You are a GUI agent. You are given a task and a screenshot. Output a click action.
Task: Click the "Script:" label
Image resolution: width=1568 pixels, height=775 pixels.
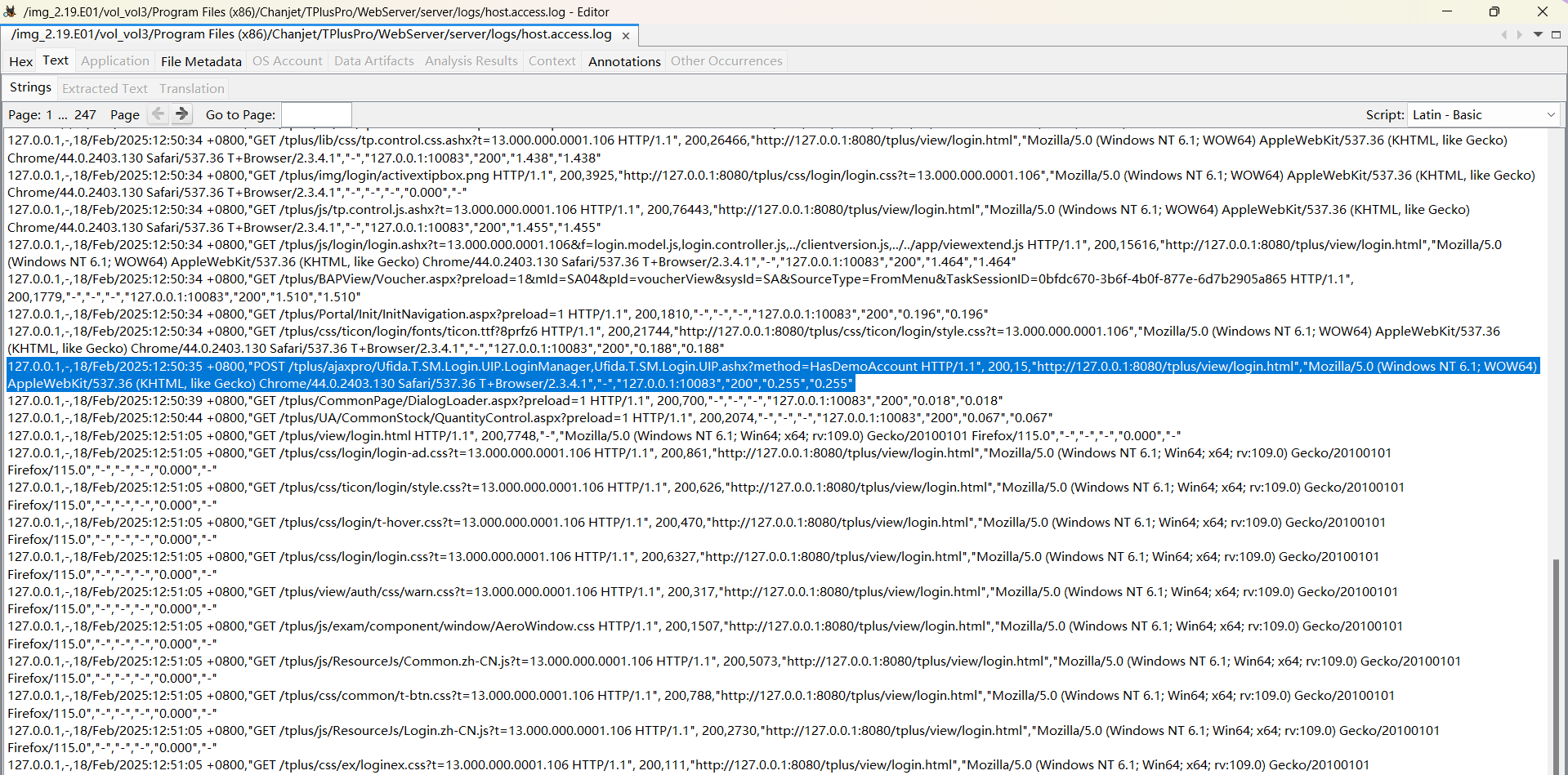1385,115
